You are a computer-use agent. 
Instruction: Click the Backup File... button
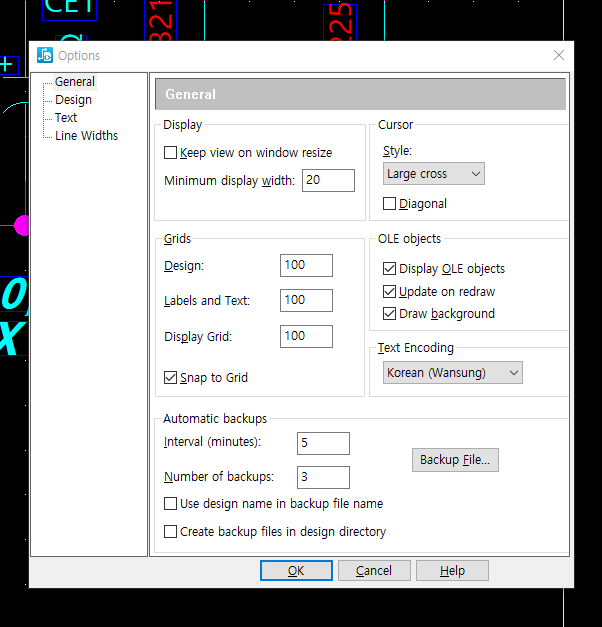pos(455,460)
